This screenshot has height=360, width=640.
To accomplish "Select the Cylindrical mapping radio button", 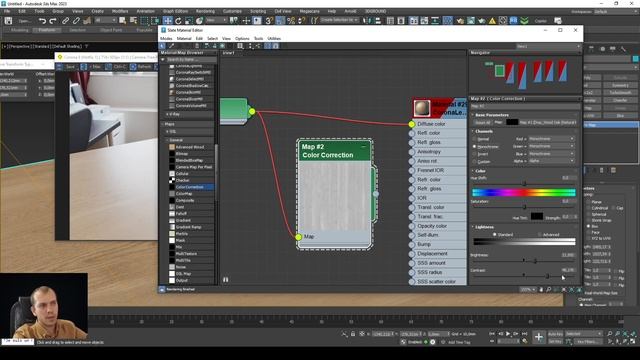I will click(589, 208).
